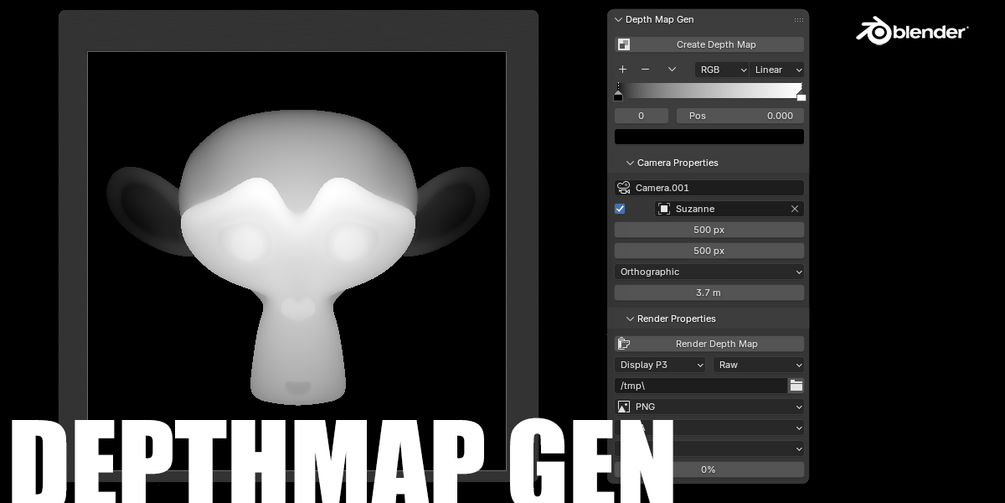Open the color ramp tools chevron menu
The image size is (1005, 503).
672,69
